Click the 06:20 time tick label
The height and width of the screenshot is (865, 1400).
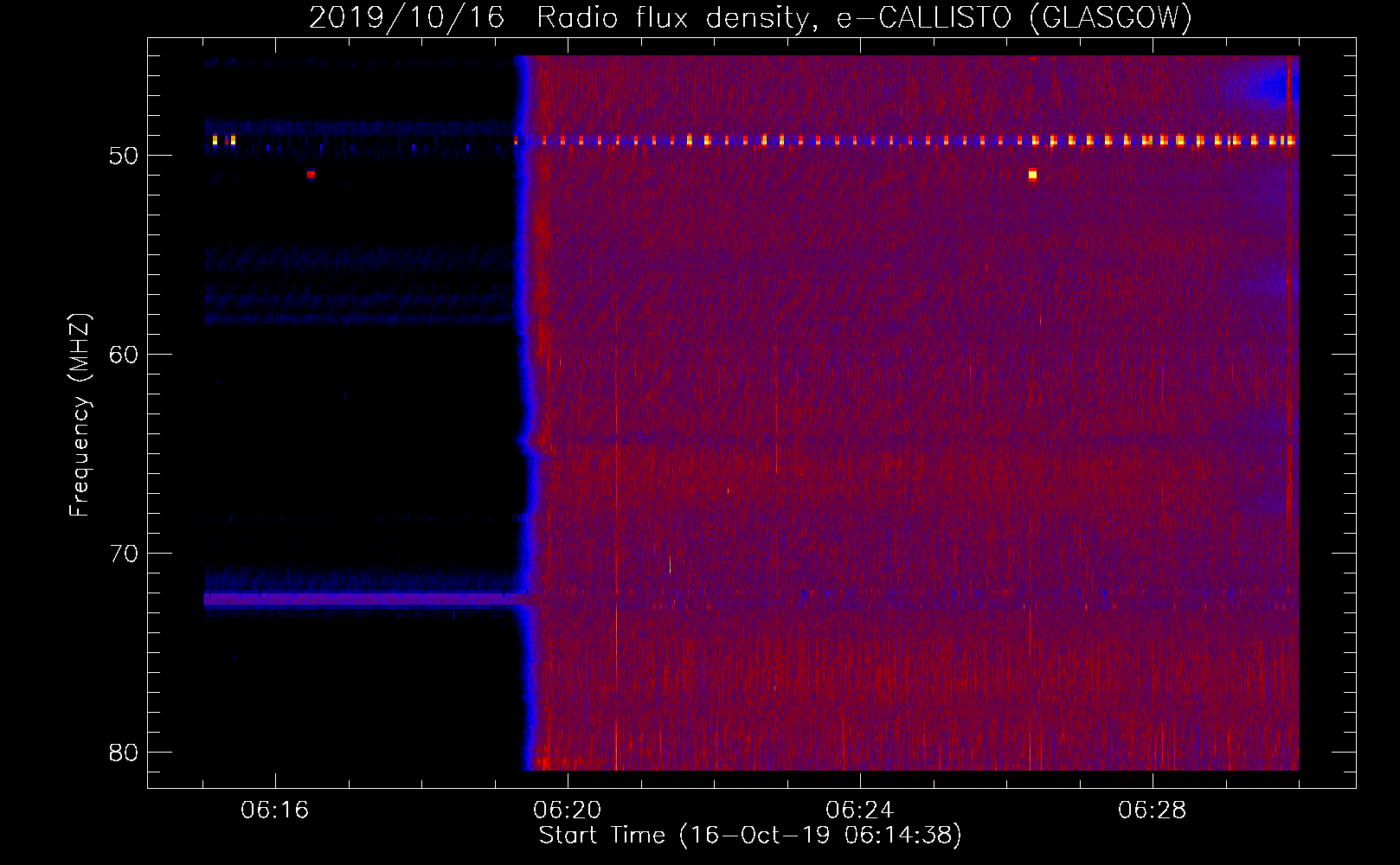click(x=568, y=811)
